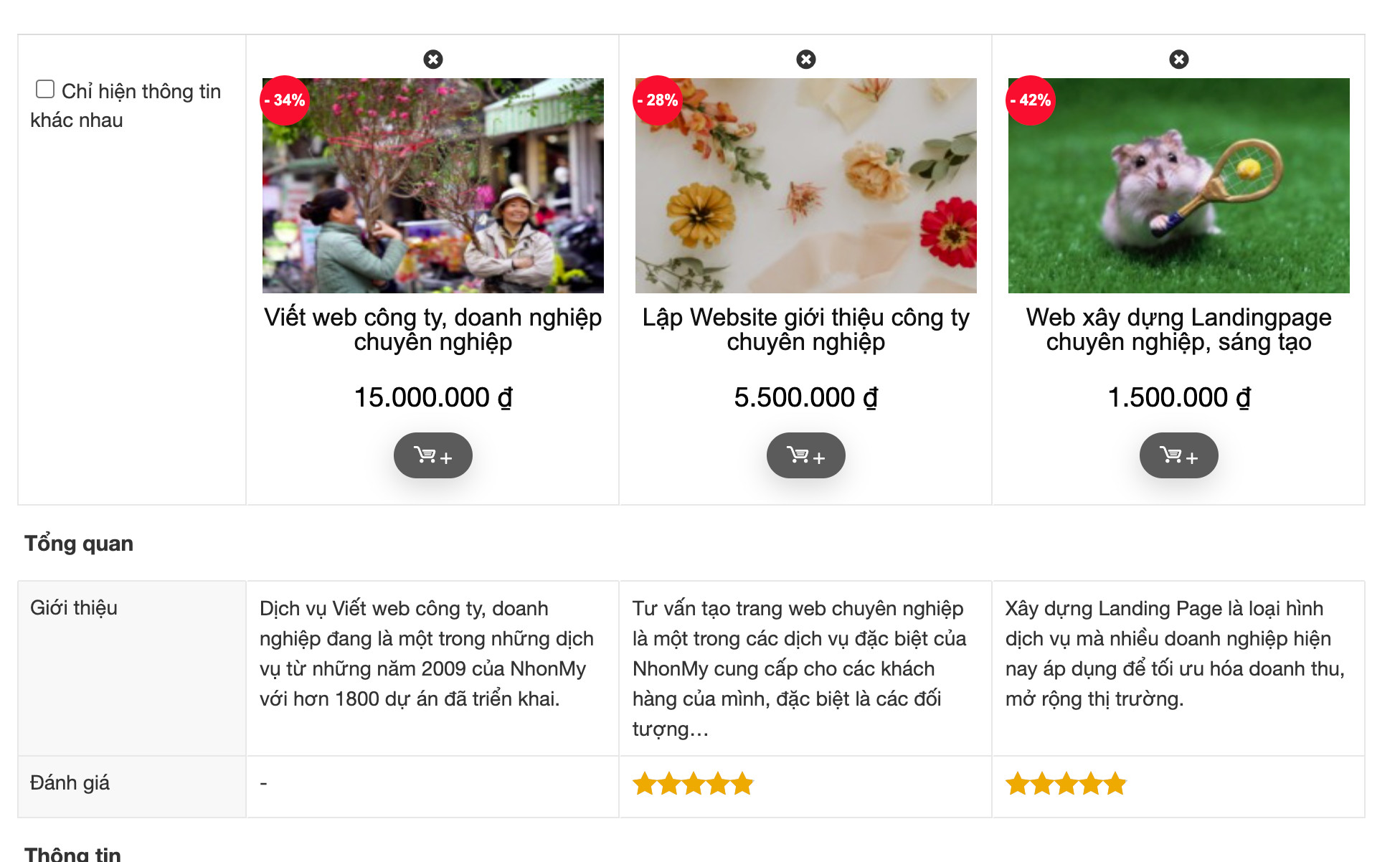Add the 1.500.000 đ product to cart
This screenshot has height=862, width=1400.
[1179, 455]
